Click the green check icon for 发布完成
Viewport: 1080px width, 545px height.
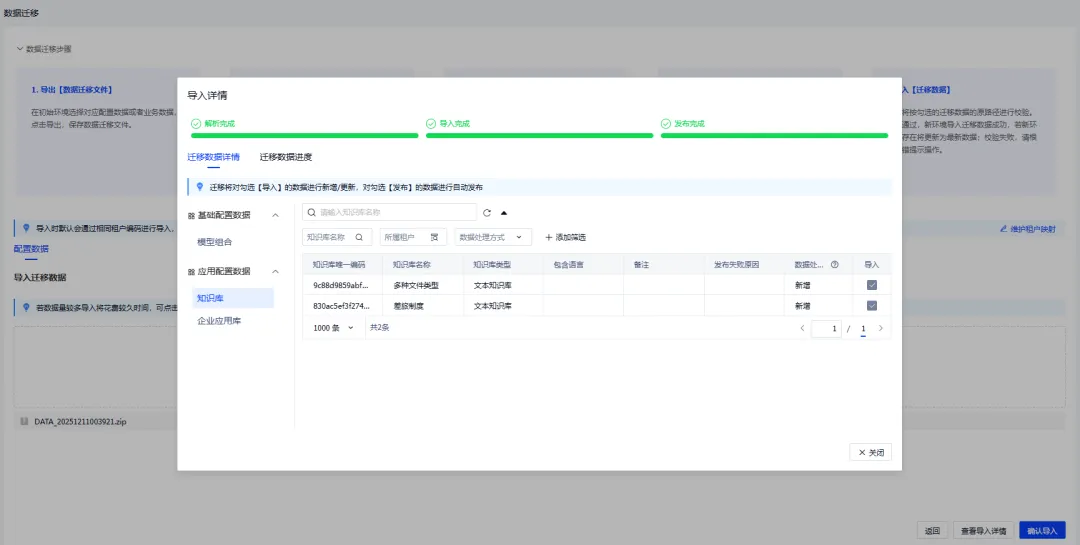click(665, 123)
